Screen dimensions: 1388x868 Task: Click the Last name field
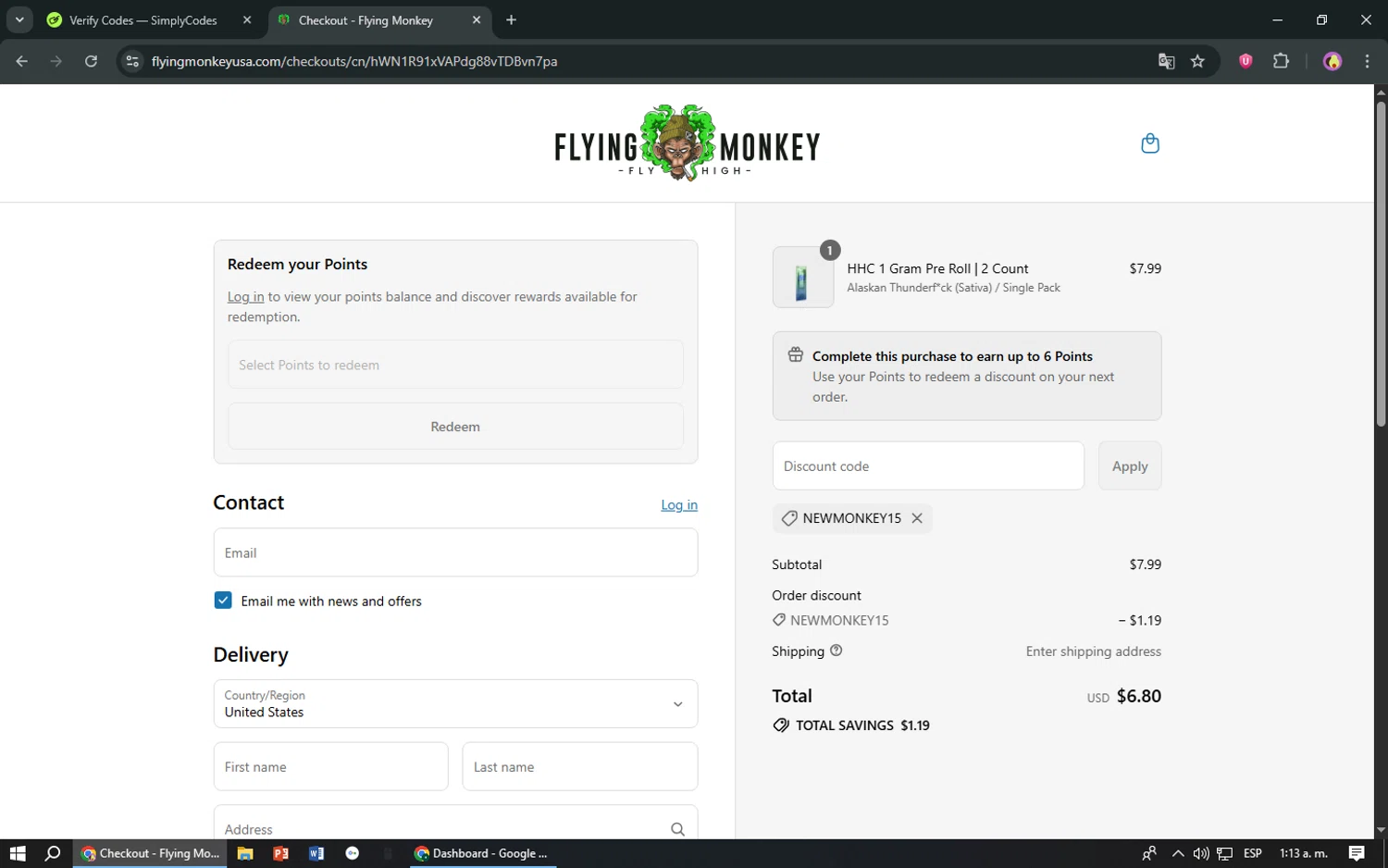coord(580,767)
